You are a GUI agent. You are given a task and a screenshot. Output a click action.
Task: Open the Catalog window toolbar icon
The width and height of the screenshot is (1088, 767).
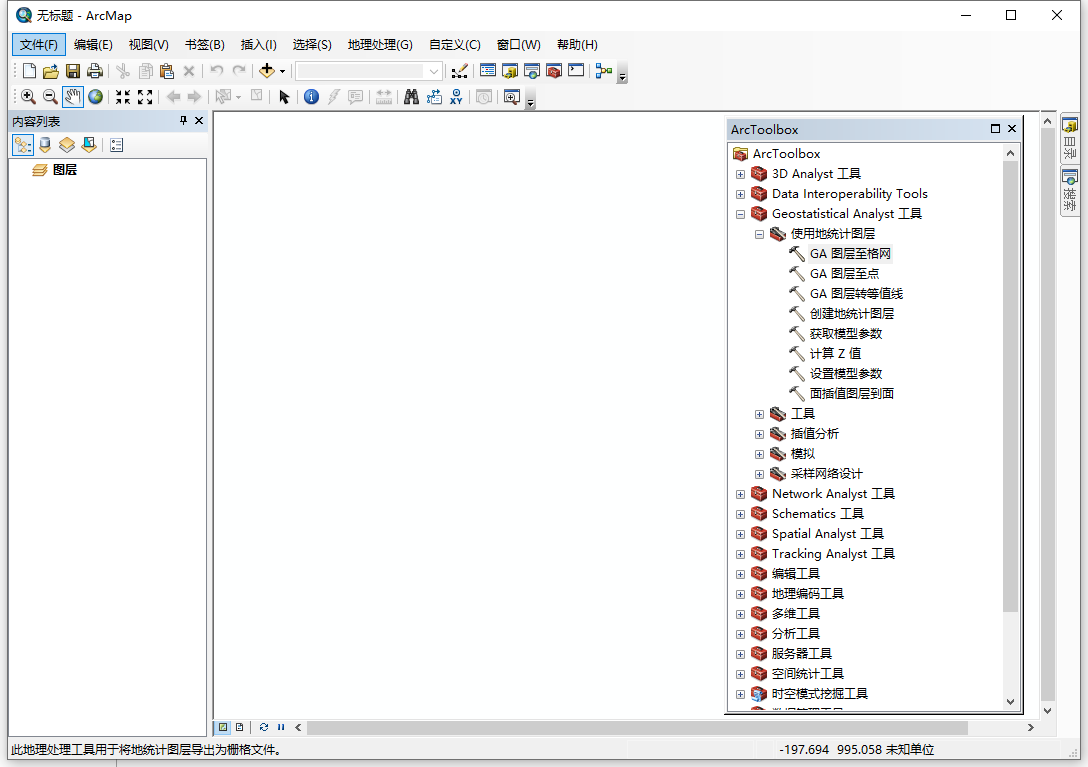(x=510, y=71)
